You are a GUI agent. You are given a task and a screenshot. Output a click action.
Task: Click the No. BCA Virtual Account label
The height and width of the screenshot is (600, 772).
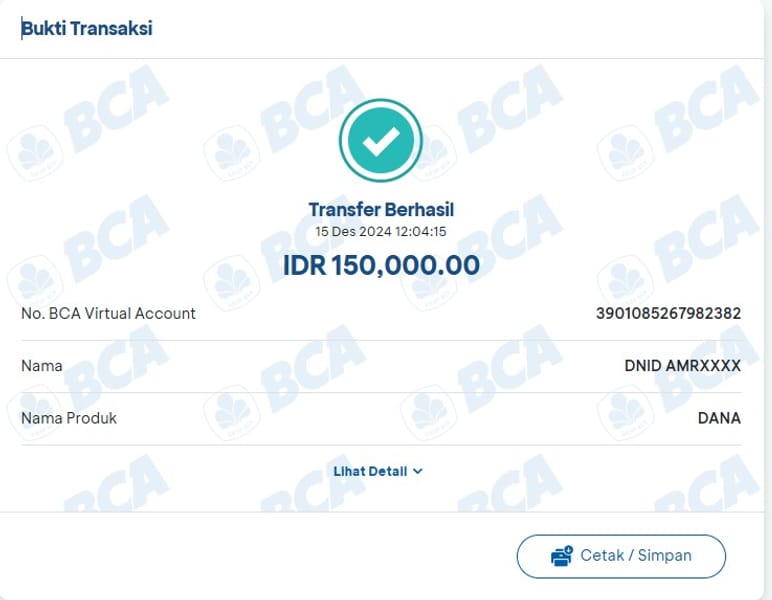108,313
